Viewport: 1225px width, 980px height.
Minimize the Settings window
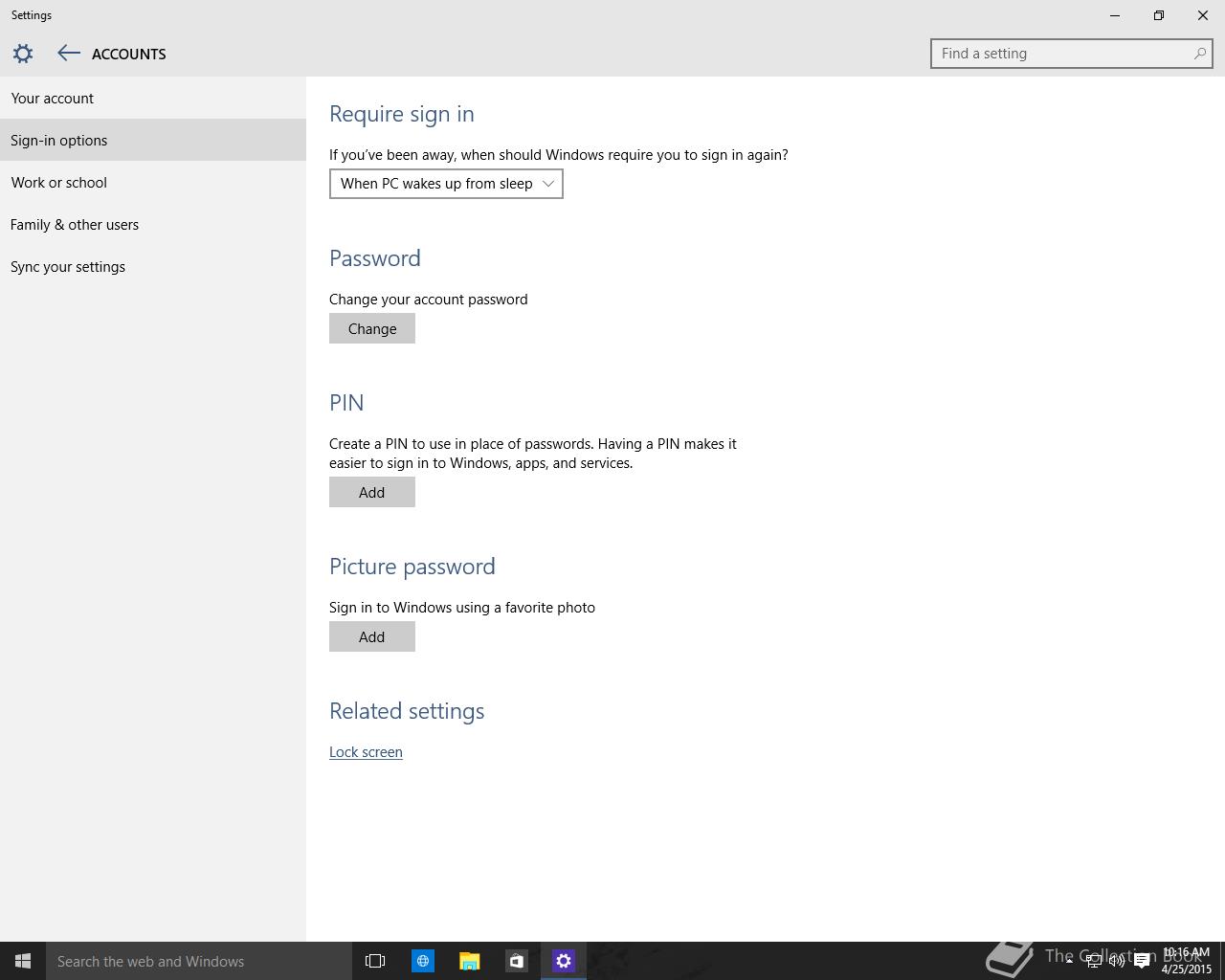1115,15
